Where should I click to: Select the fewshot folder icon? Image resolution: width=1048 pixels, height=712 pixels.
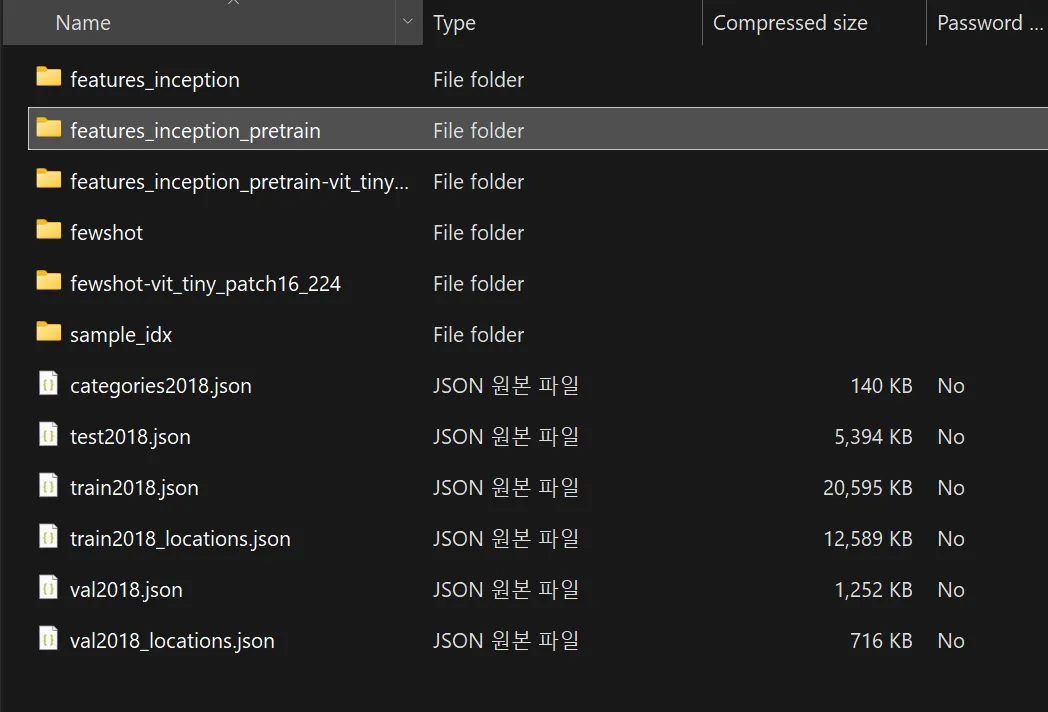tap(48, 231)
